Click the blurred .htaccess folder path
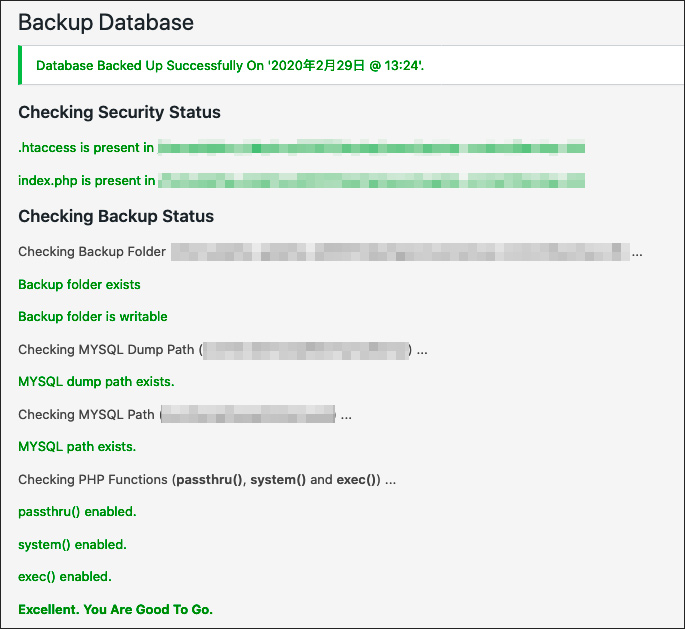This screenshot has height=629, width=685. 371,147
